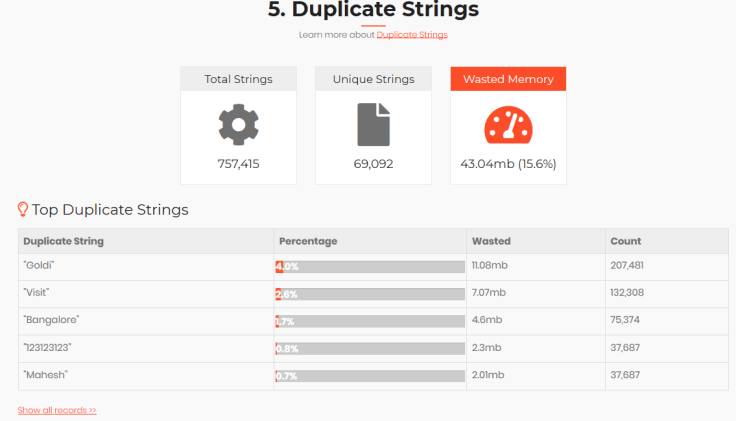736x421 pixels.
Task: Open the Duplicate Strings learn more link
Action: (x=412, y=35)
